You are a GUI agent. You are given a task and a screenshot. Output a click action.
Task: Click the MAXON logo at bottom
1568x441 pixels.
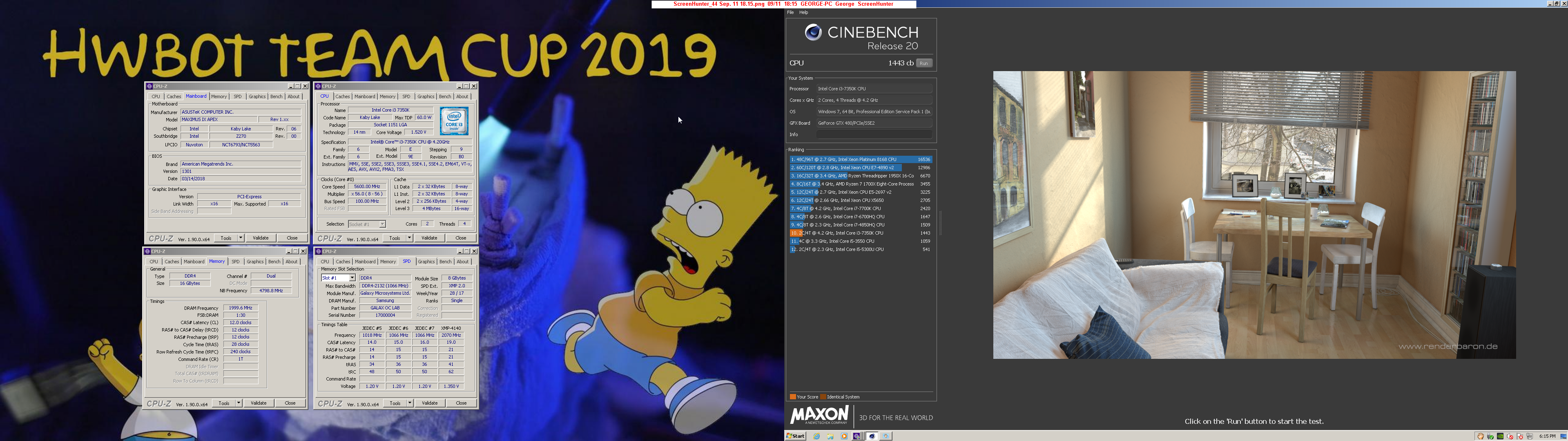tap(819, 415)
